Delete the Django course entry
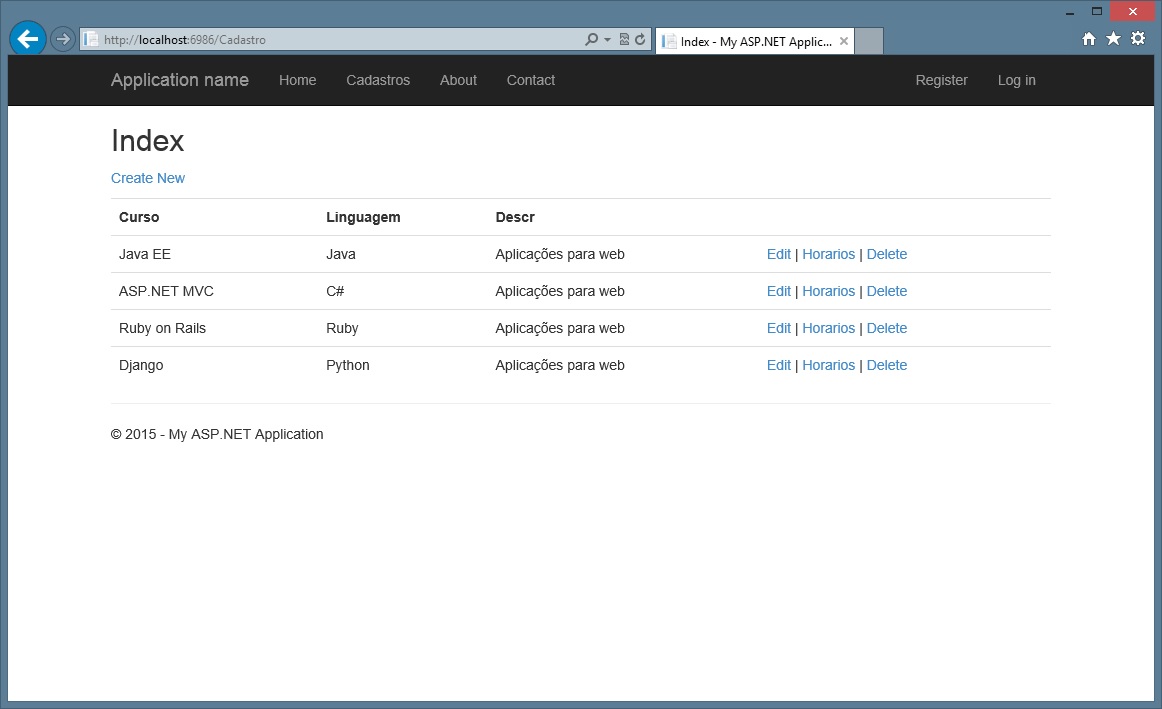1162x709 pixels. pos(886,365)
